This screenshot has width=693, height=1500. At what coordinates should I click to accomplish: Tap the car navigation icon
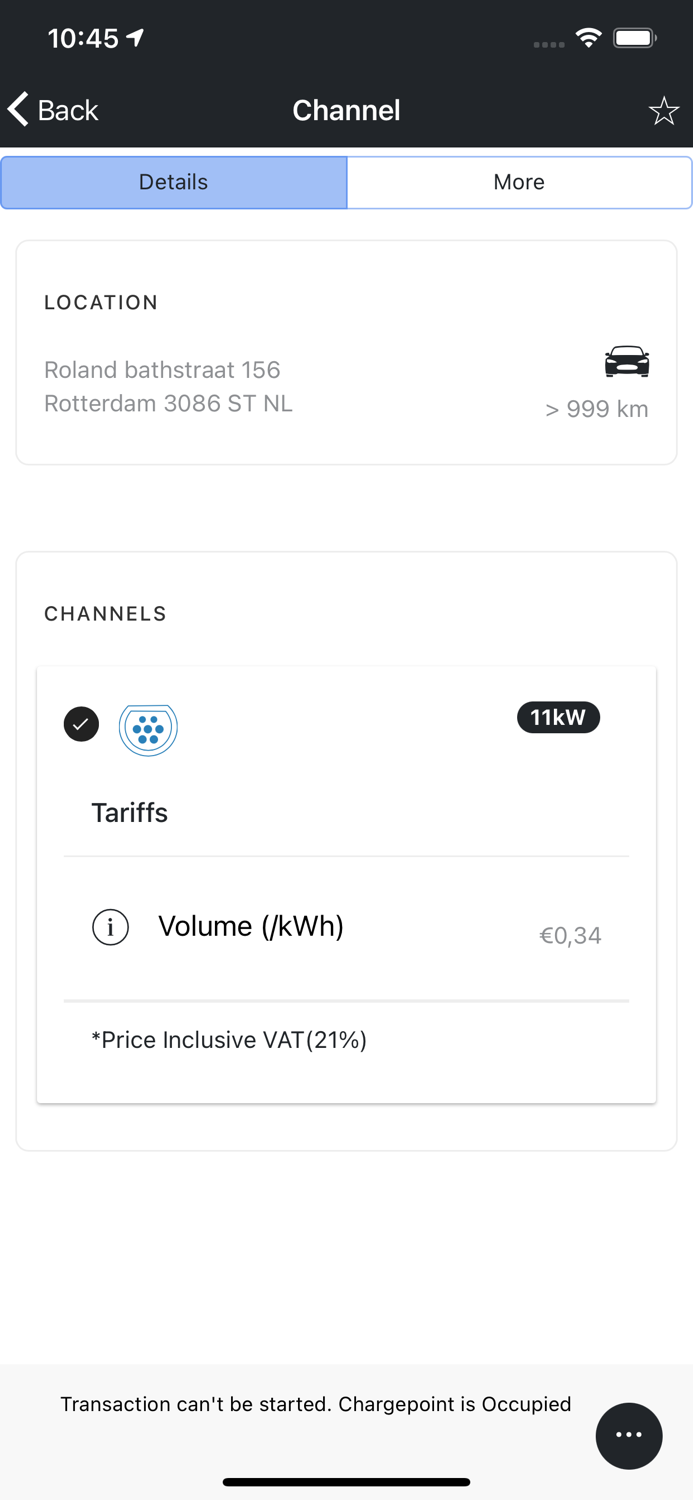point(627,361)
